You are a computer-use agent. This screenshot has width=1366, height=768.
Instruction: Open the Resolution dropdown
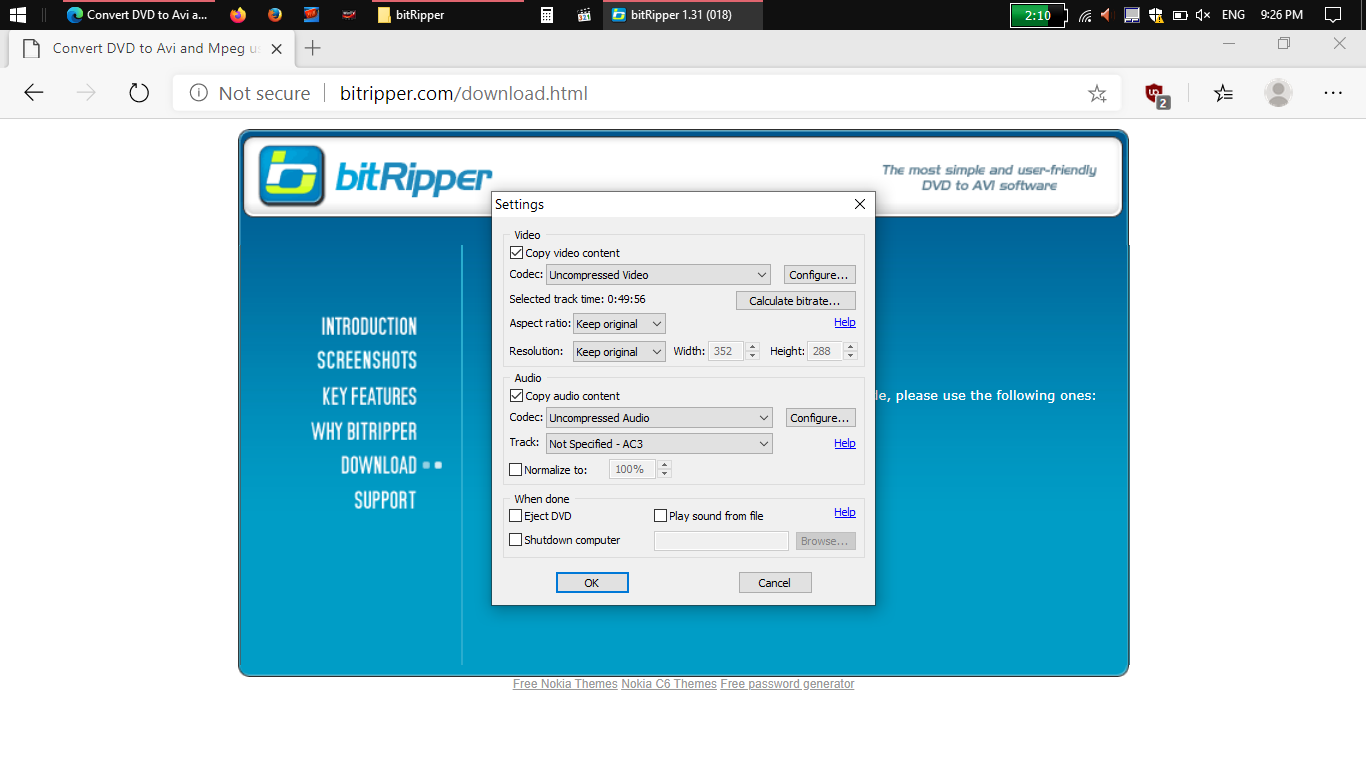click(619, 352)
